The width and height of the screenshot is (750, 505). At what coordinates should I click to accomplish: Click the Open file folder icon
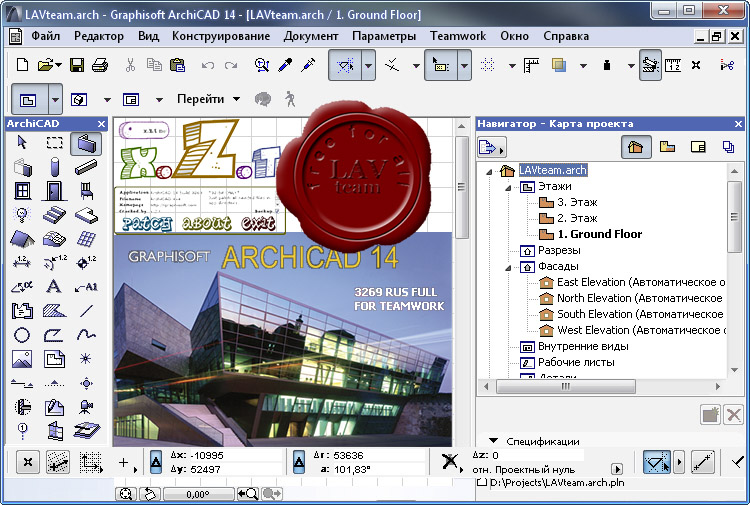(45, 65)
